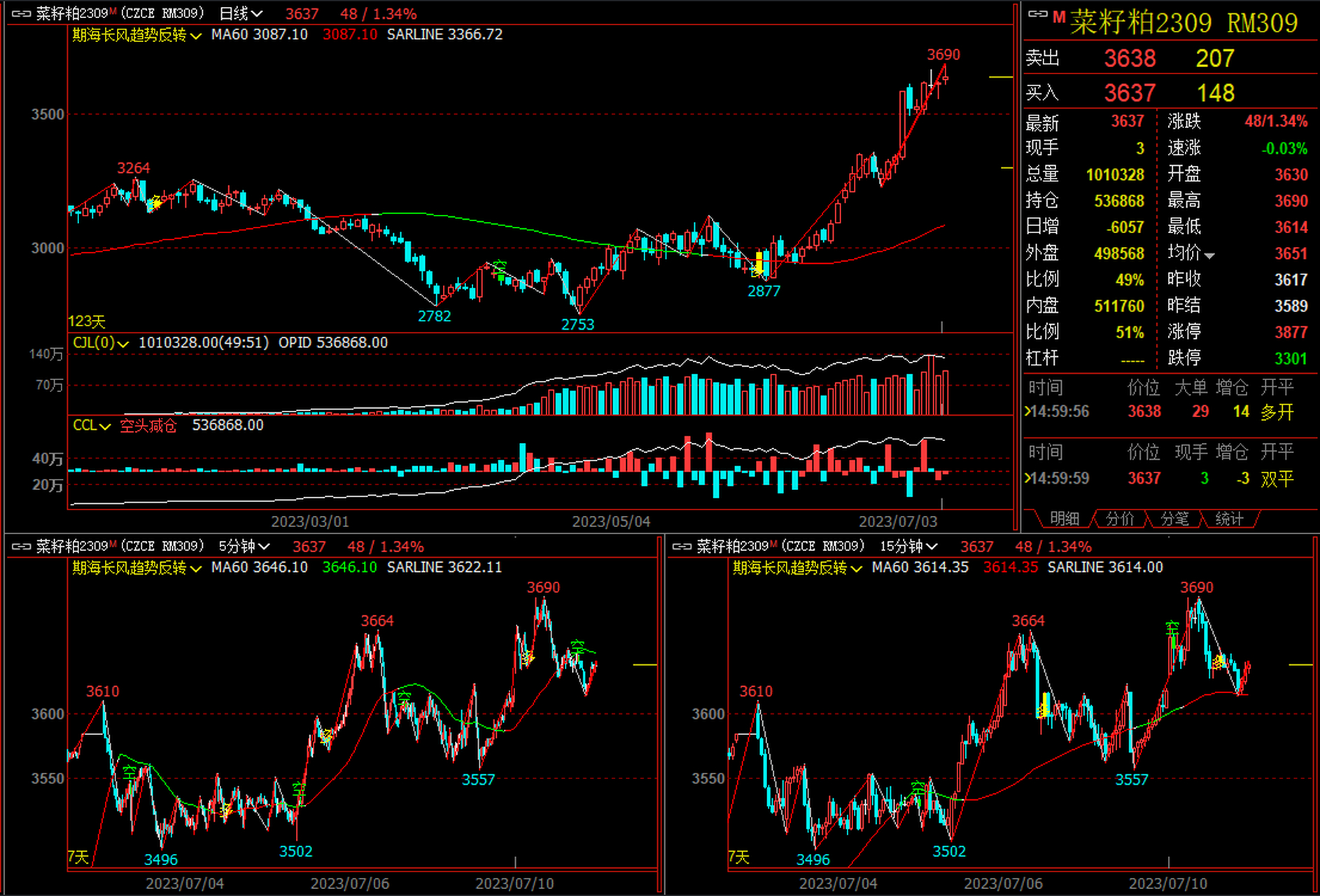Click the 14:59:56 large order row
This screenshot has width=1320, height=896.
pyautogui.click(x=1162, y=412)
